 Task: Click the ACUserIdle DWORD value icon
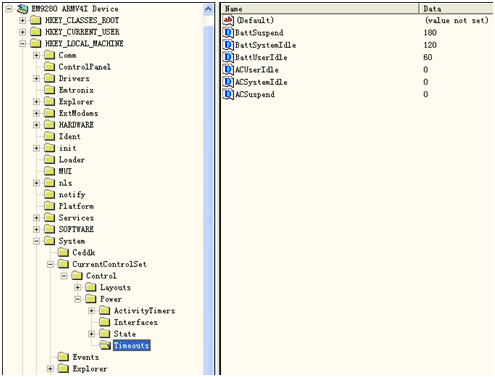[228, 69]
